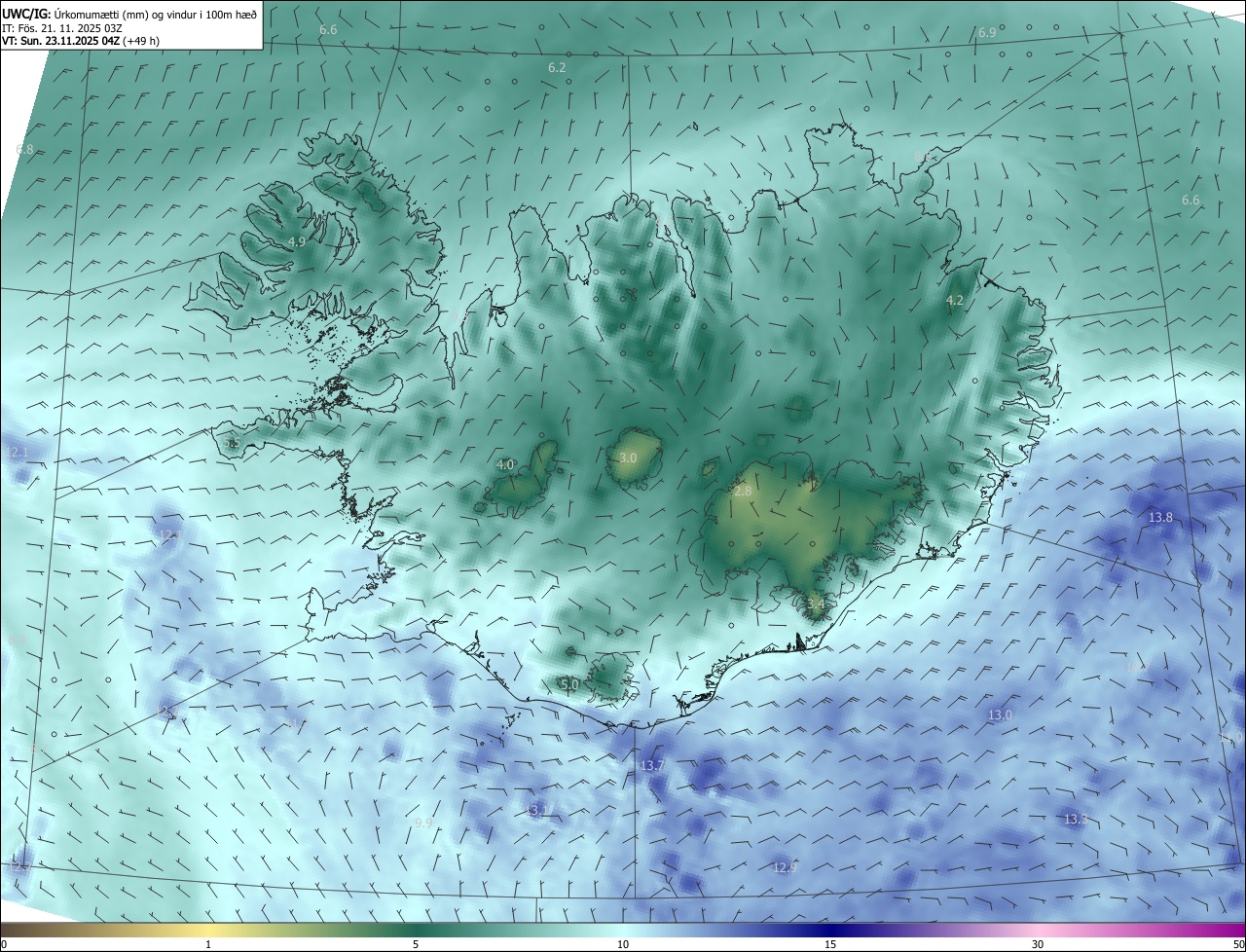The height and width of the screenshot is (952, 1246).
Task: Click the 6.8 value label
Action: 24,150
